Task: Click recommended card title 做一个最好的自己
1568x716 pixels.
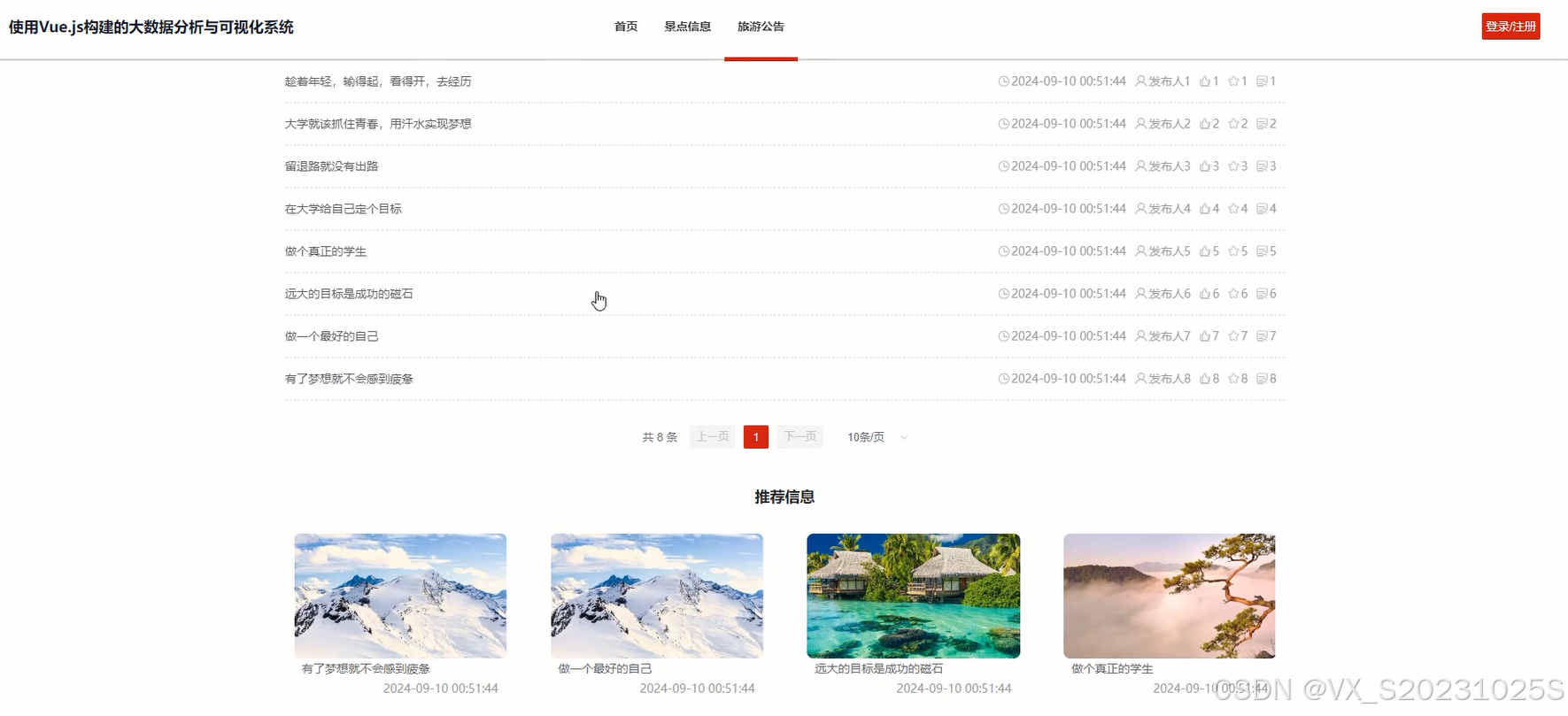Action: [x=605, y=669]
